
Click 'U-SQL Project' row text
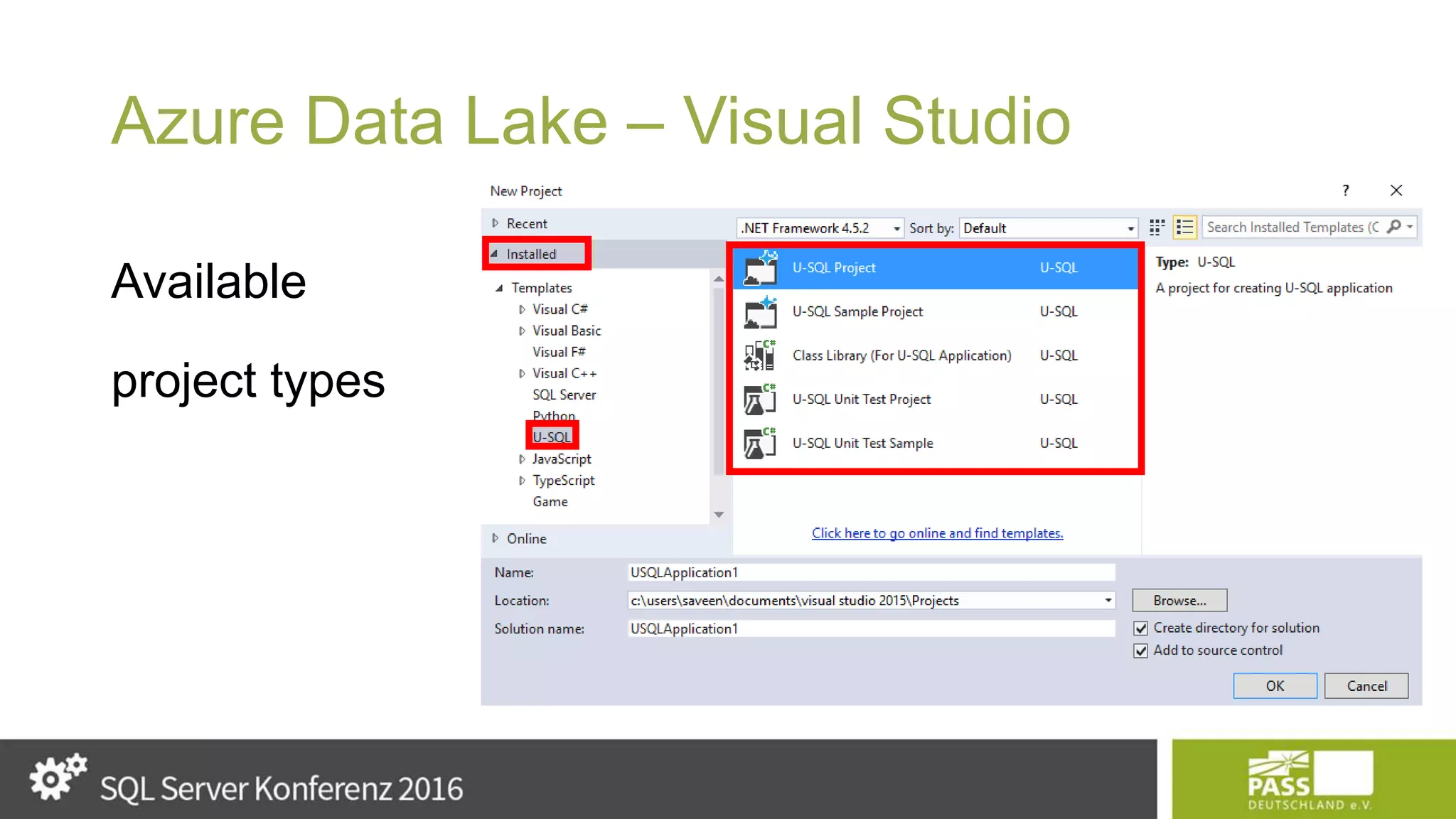(834, 268)
